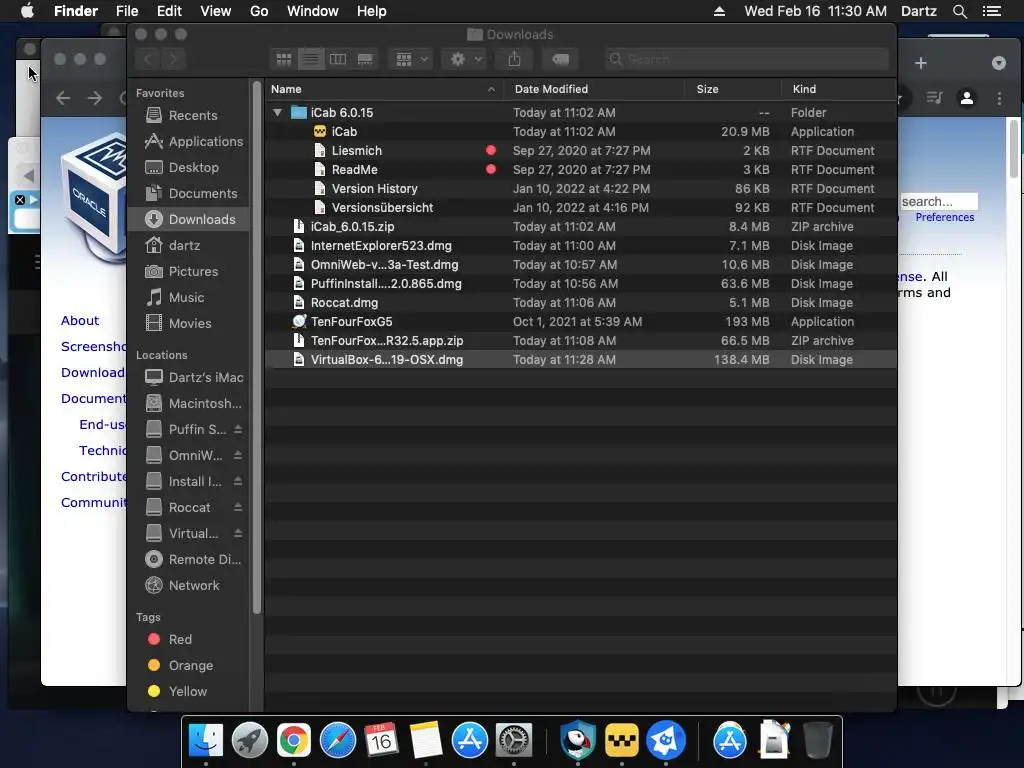Open Network in the sidebar

coord(189,585)
